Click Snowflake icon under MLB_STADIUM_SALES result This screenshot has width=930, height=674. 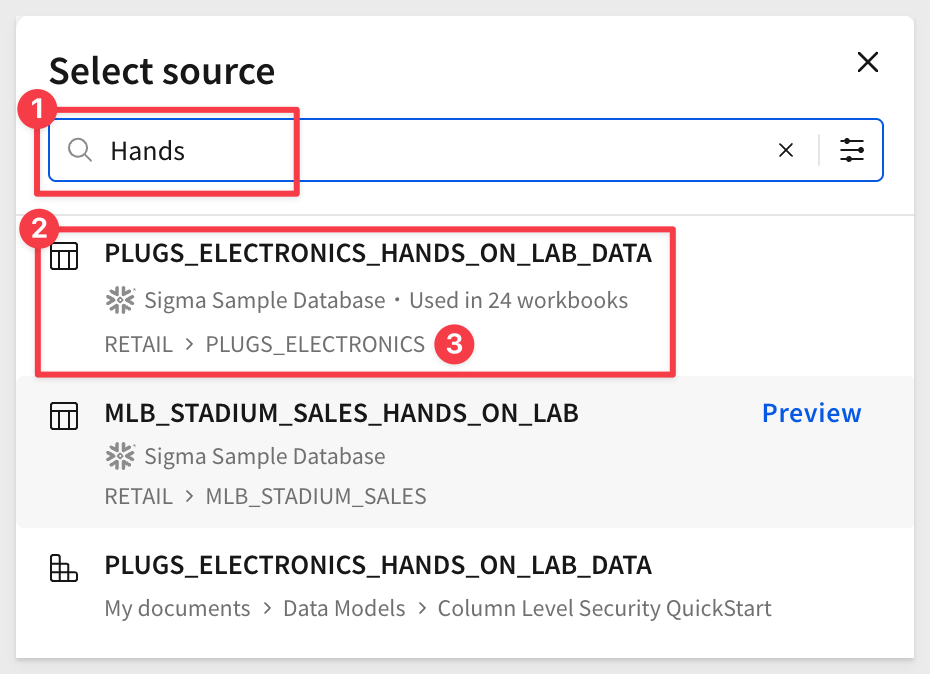click(120, 456)
